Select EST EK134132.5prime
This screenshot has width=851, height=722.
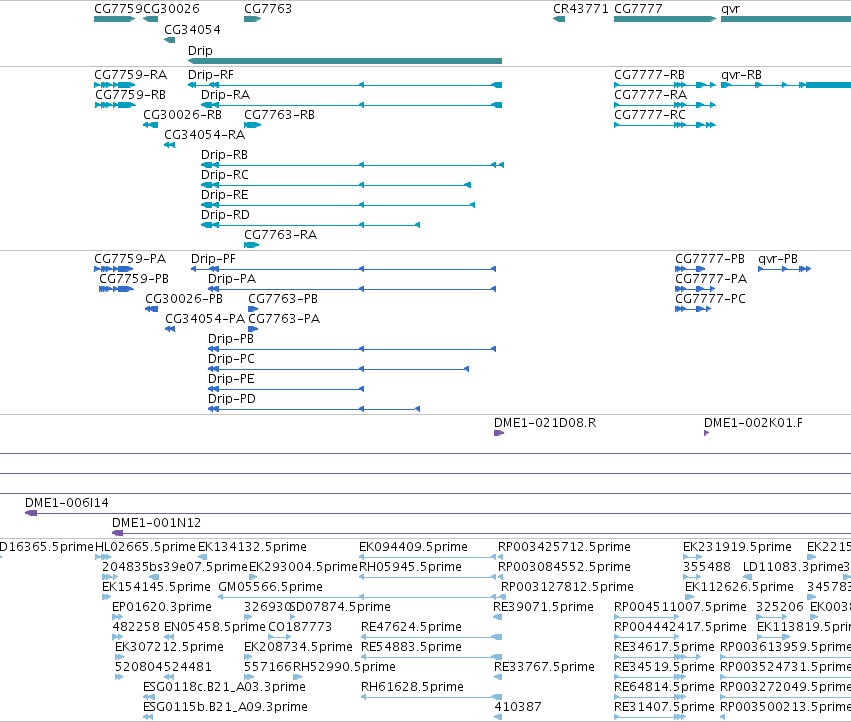(202, 557)
